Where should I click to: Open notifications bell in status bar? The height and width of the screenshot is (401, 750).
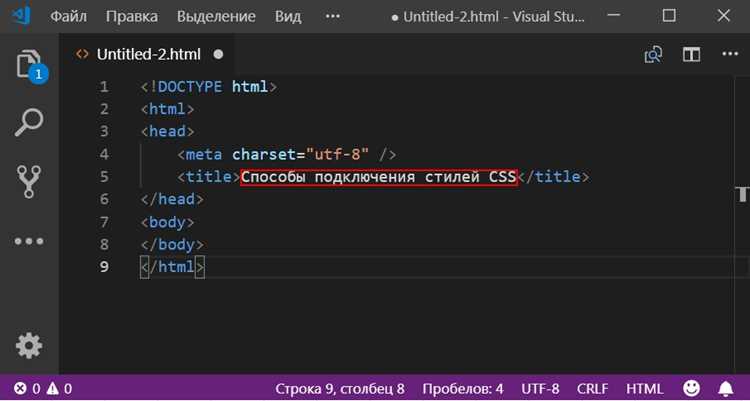(726, 388)
